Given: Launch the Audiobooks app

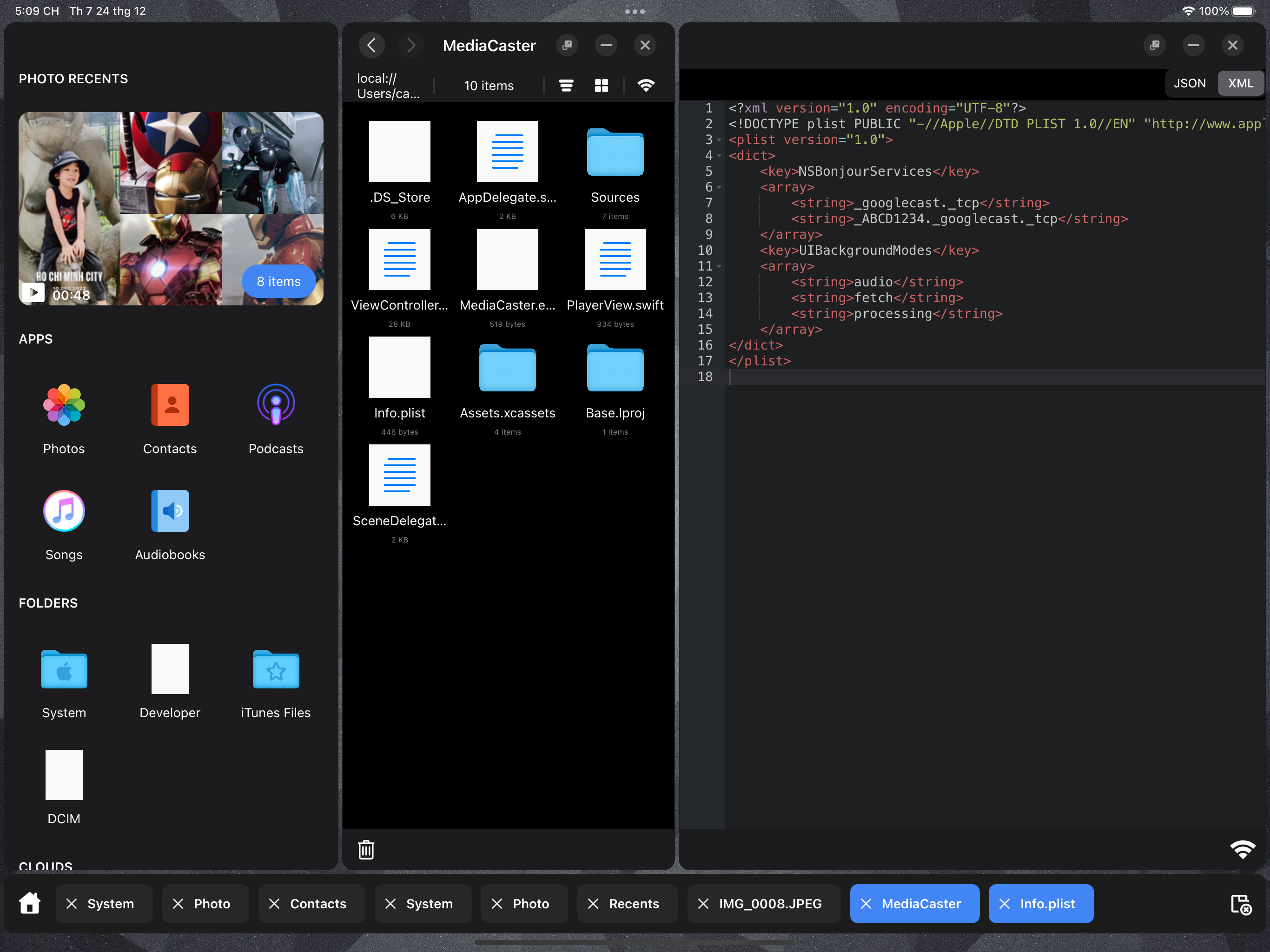Looking at the screenshot, I should pos(170,526).
